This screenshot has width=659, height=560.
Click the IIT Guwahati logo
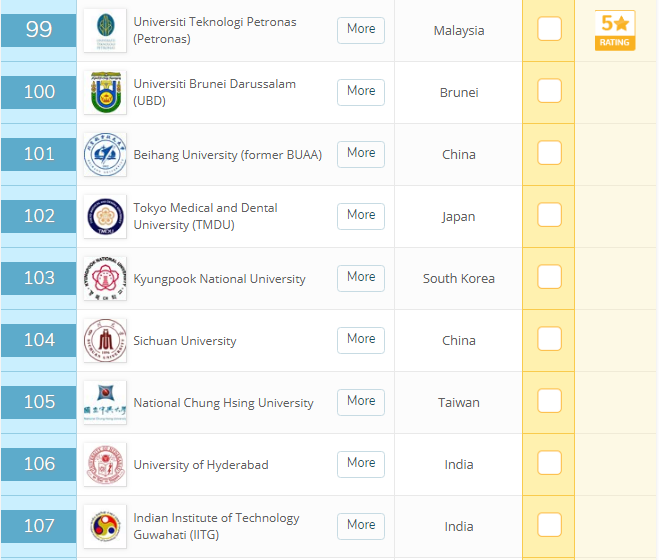point(105,526)
